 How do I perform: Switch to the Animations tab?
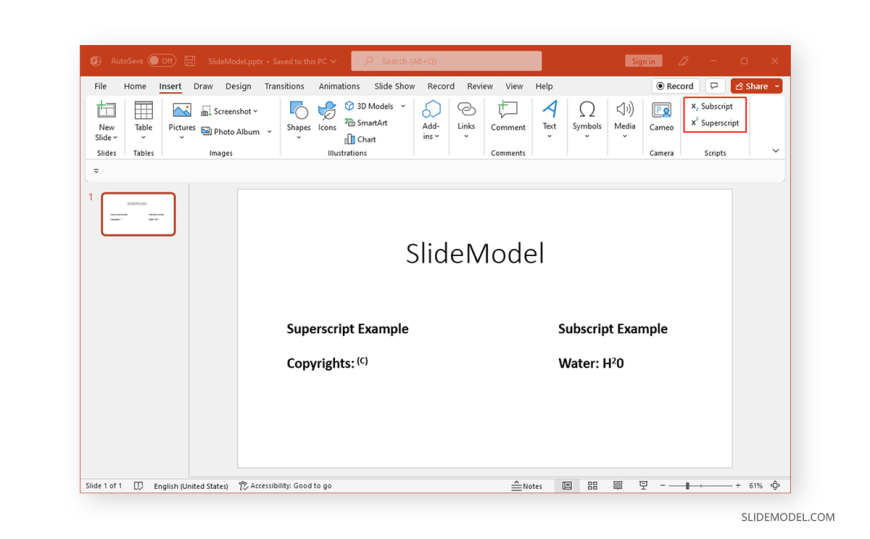339,86
